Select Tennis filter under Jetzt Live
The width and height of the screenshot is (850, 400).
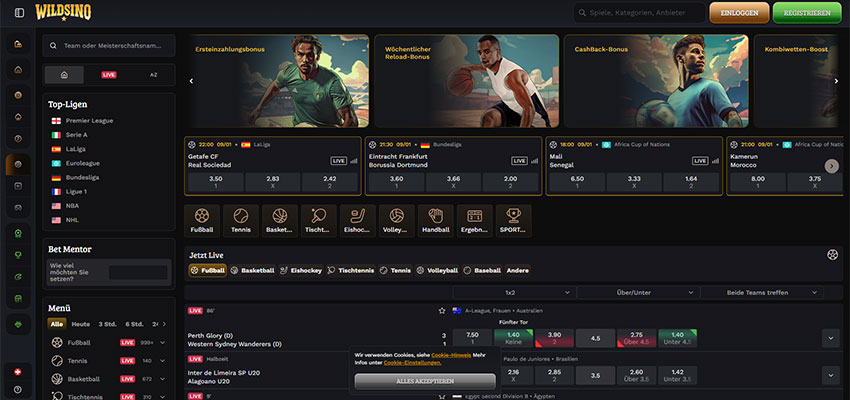pyautogui.click(x=396, y=270)
